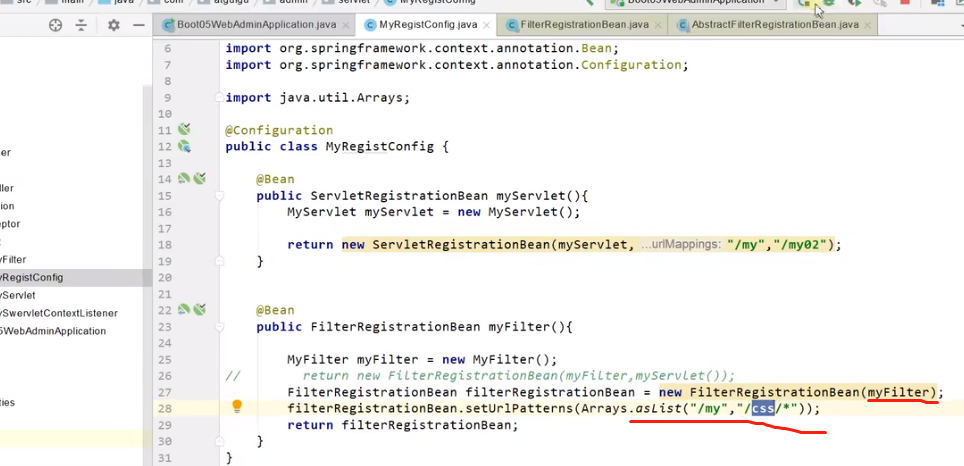Click the @Bean annotation on line 22

pyautogui.click(x=275, y=310)
